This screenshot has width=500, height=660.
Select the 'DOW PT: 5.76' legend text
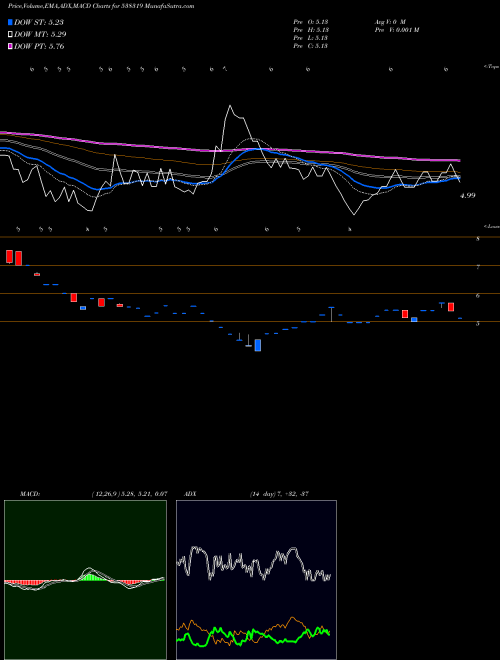[39, 47]
